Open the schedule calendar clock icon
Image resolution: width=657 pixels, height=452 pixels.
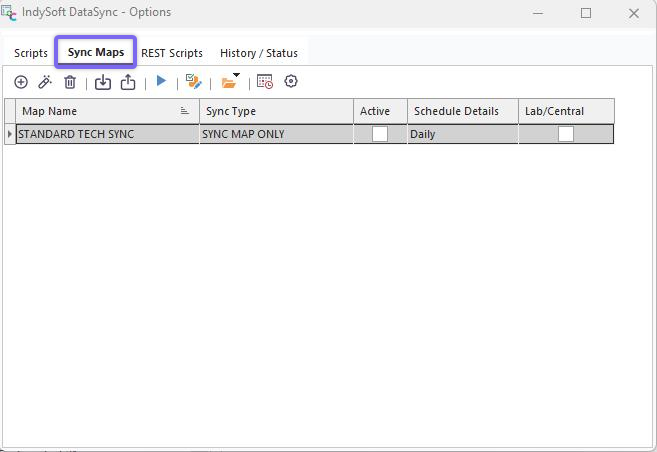(x=265, y=83)
